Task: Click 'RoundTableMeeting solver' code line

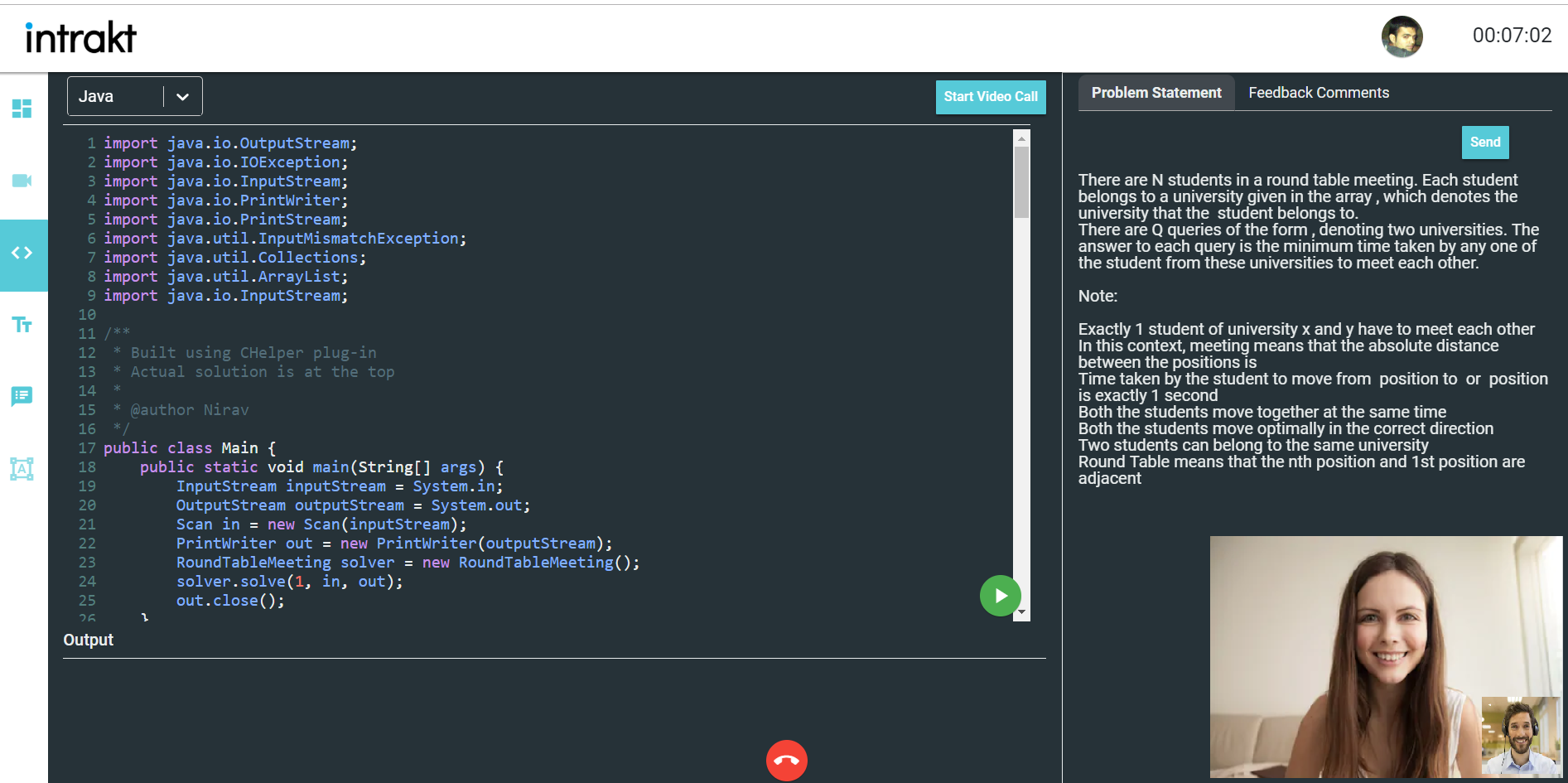Action: pyautogui.click(x=408, y=563)
